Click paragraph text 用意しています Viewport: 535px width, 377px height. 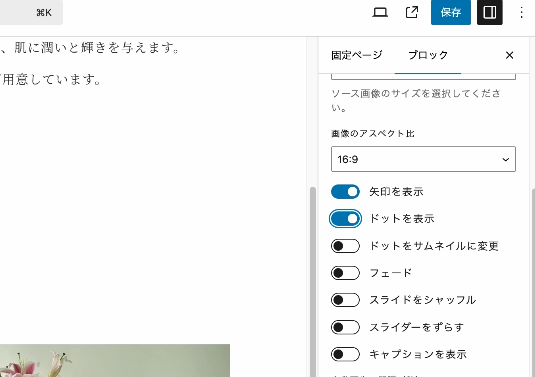pos(51,79)
